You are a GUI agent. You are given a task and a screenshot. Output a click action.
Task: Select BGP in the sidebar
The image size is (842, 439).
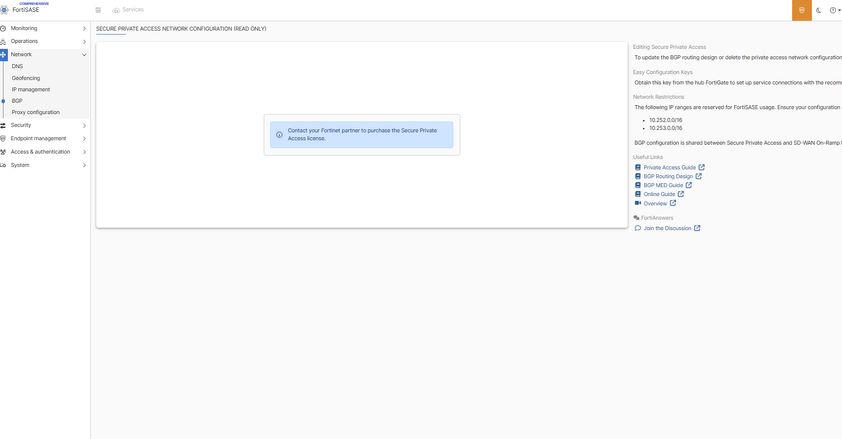[x=17, y=101]
